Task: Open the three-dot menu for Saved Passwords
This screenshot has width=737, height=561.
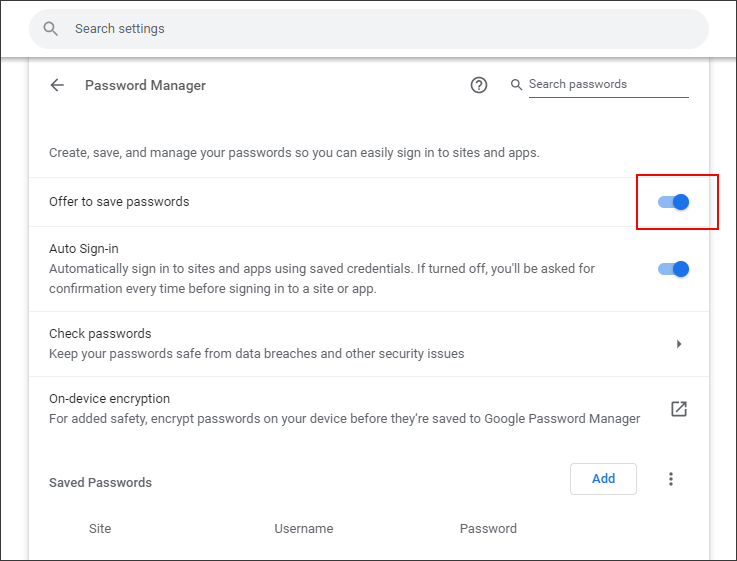Action: pos(671,479)
